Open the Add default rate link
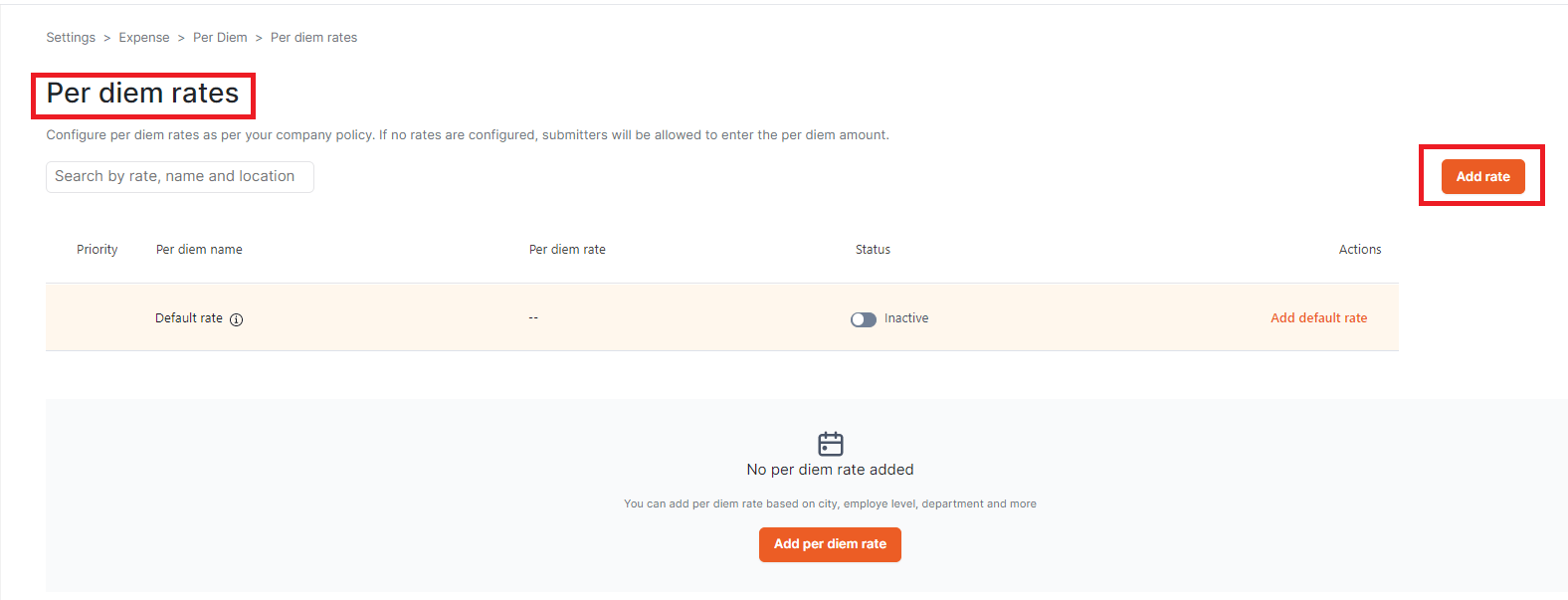Screen dimensions: 1568x600 tap(1318, 318)
